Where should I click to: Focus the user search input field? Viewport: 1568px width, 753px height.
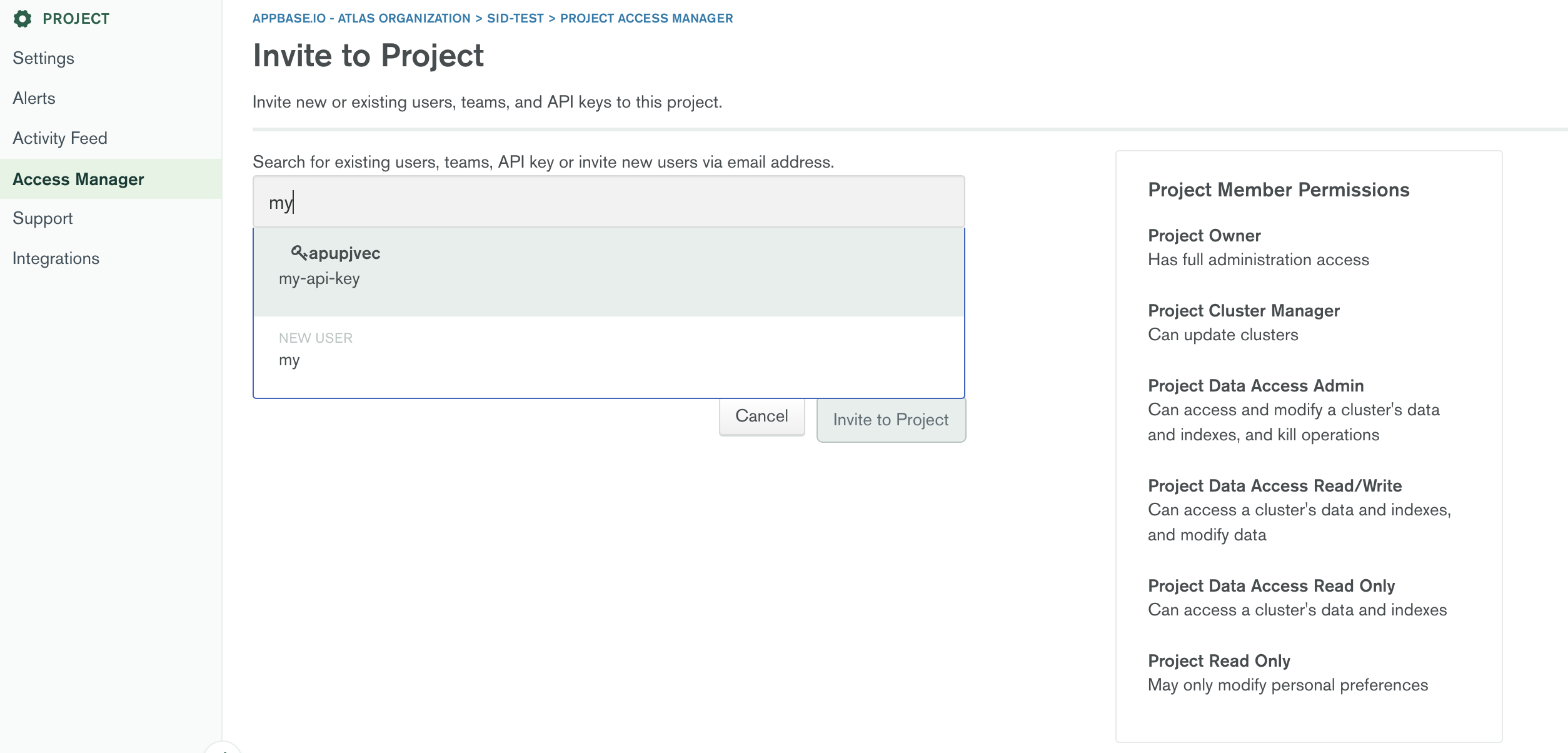608,202
